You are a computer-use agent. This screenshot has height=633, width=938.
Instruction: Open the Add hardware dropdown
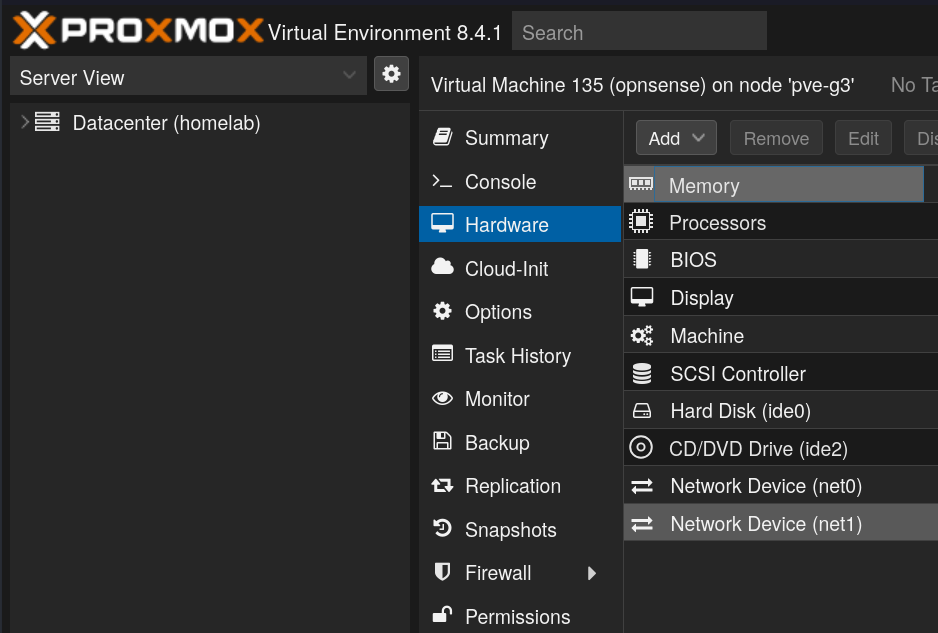676,138
